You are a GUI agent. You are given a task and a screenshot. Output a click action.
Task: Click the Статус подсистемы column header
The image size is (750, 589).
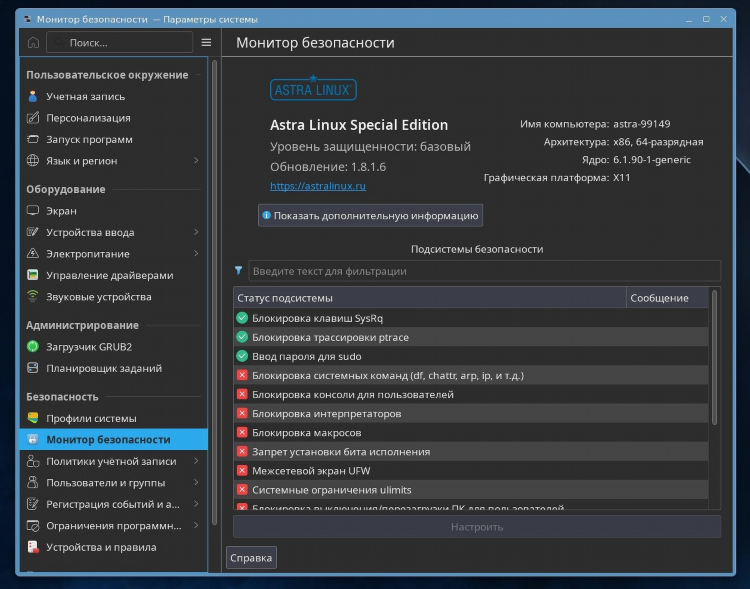coord(430,298)
